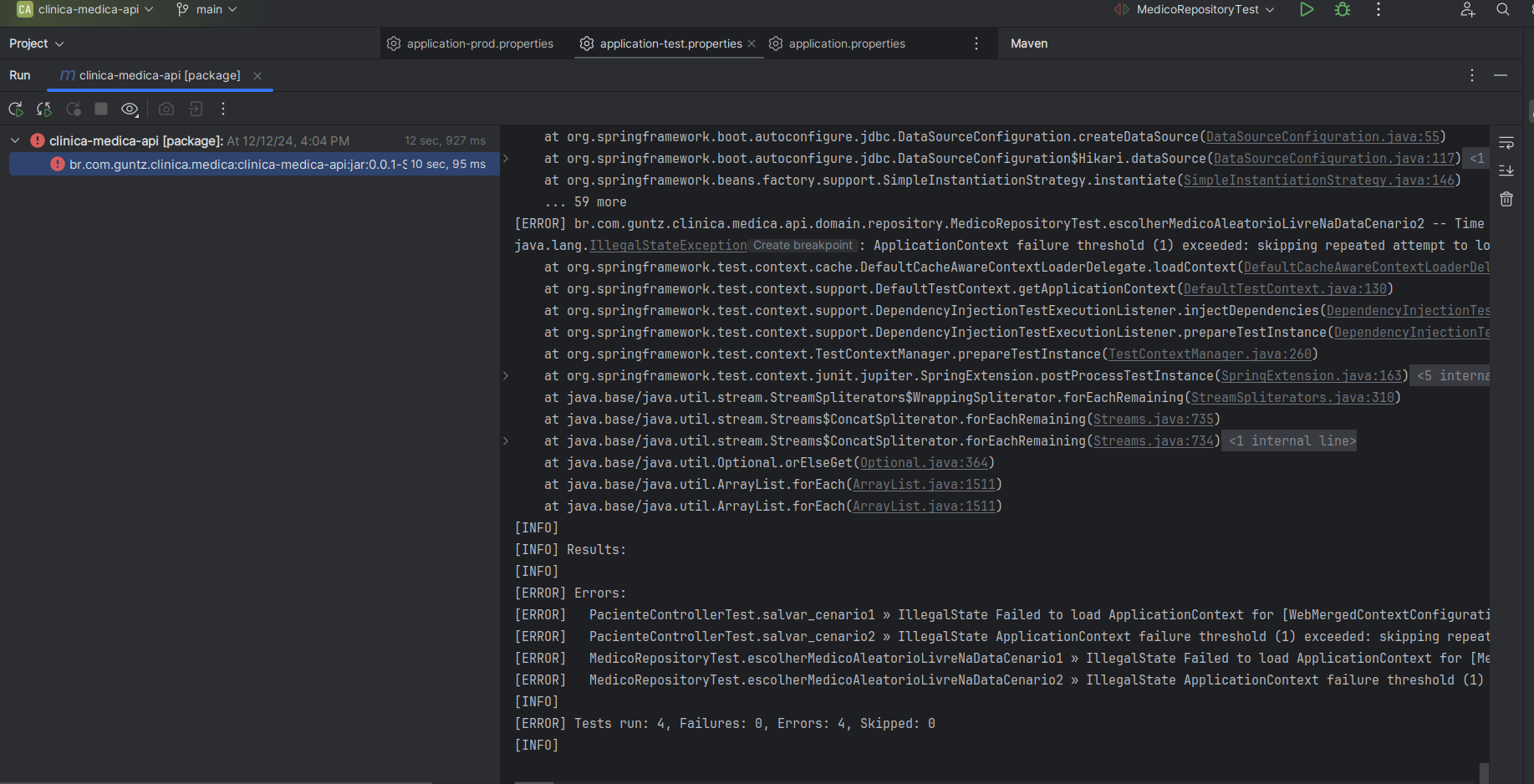
Task: Click the Rerun icon in Run toolbar
Action: point(16,109)
